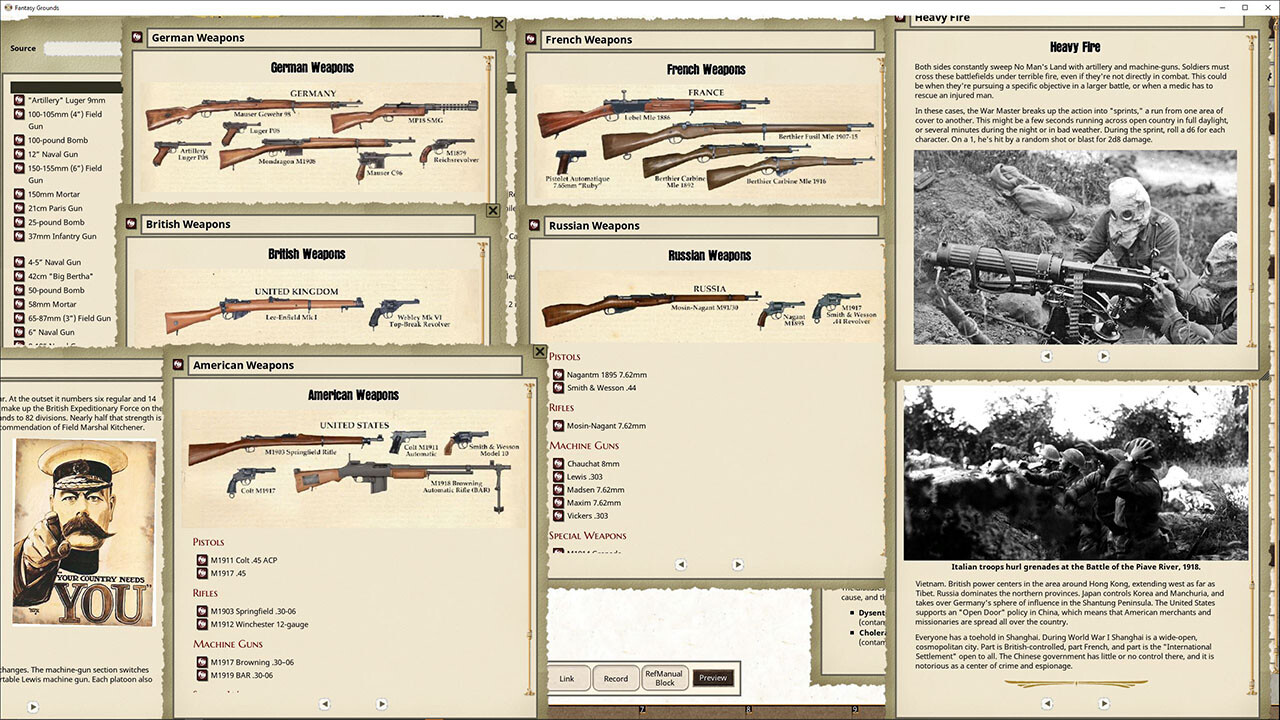Click the icon next to "Lewis .303" machine gun

pos(557,477)
